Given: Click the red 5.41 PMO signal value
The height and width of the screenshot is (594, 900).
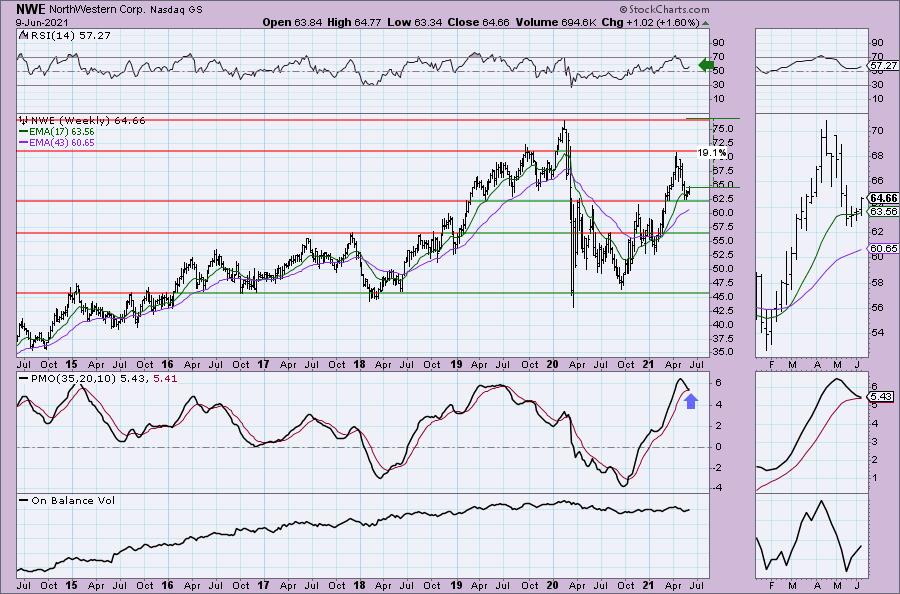Looking at the screenshot, I should click(165, 379).
